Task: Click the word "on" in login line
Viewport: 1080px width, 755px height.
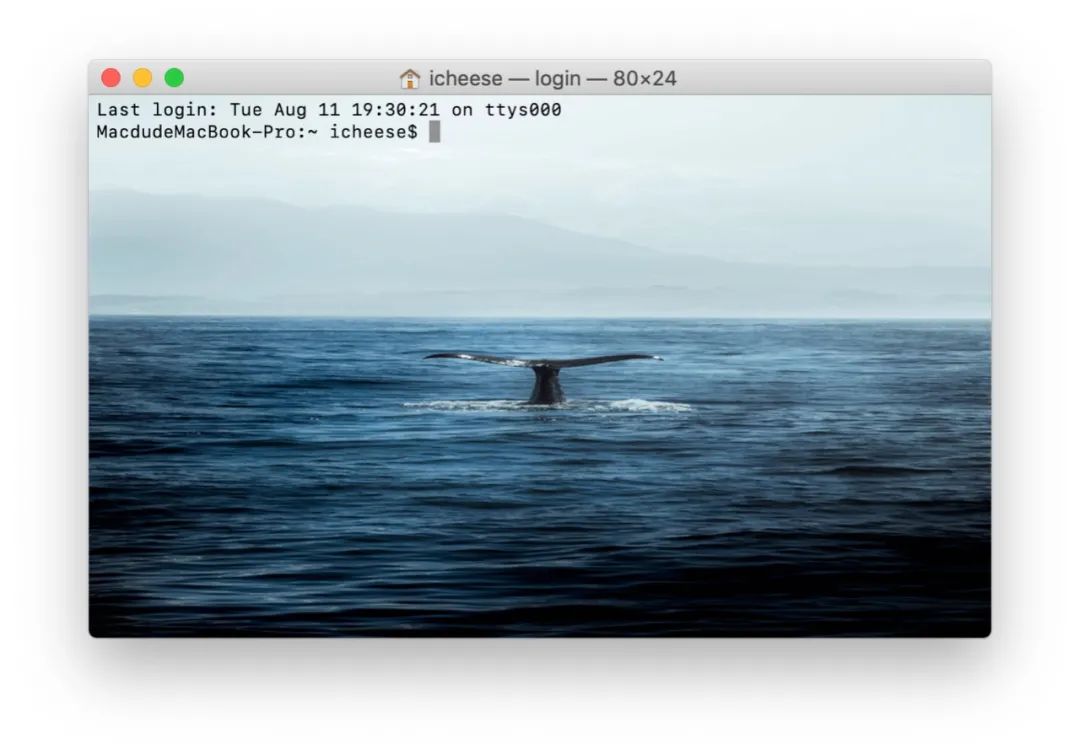Action: tap(462, 110)
